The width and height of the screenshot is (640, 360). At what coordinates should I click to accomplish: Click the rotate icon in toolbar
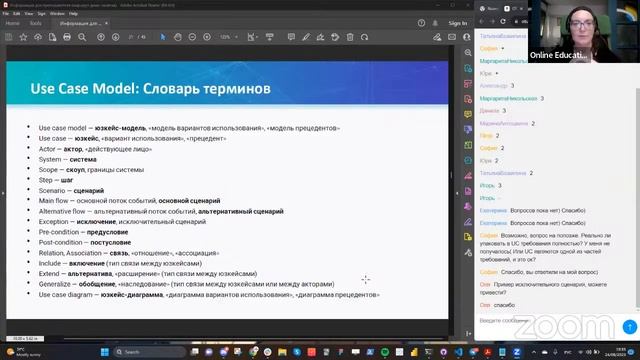click(364, 37)
